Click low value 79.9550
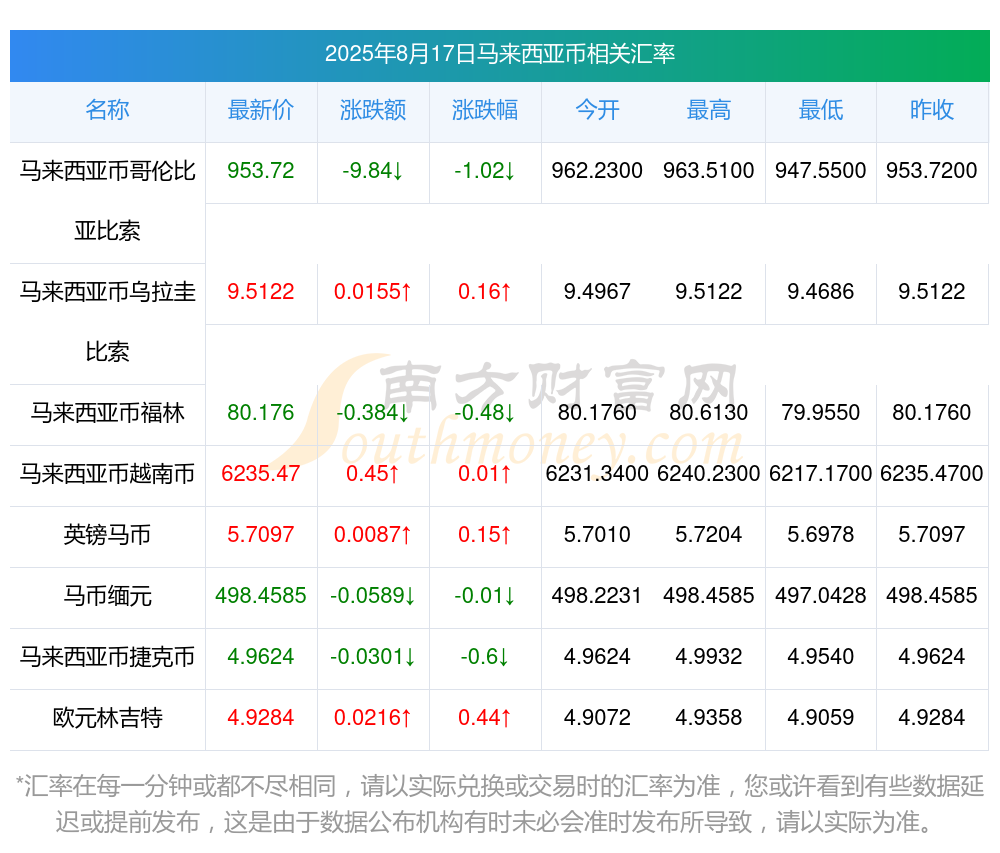Image resolution: width=1000 pixels, height=853 pixels. tap(821, 413)
